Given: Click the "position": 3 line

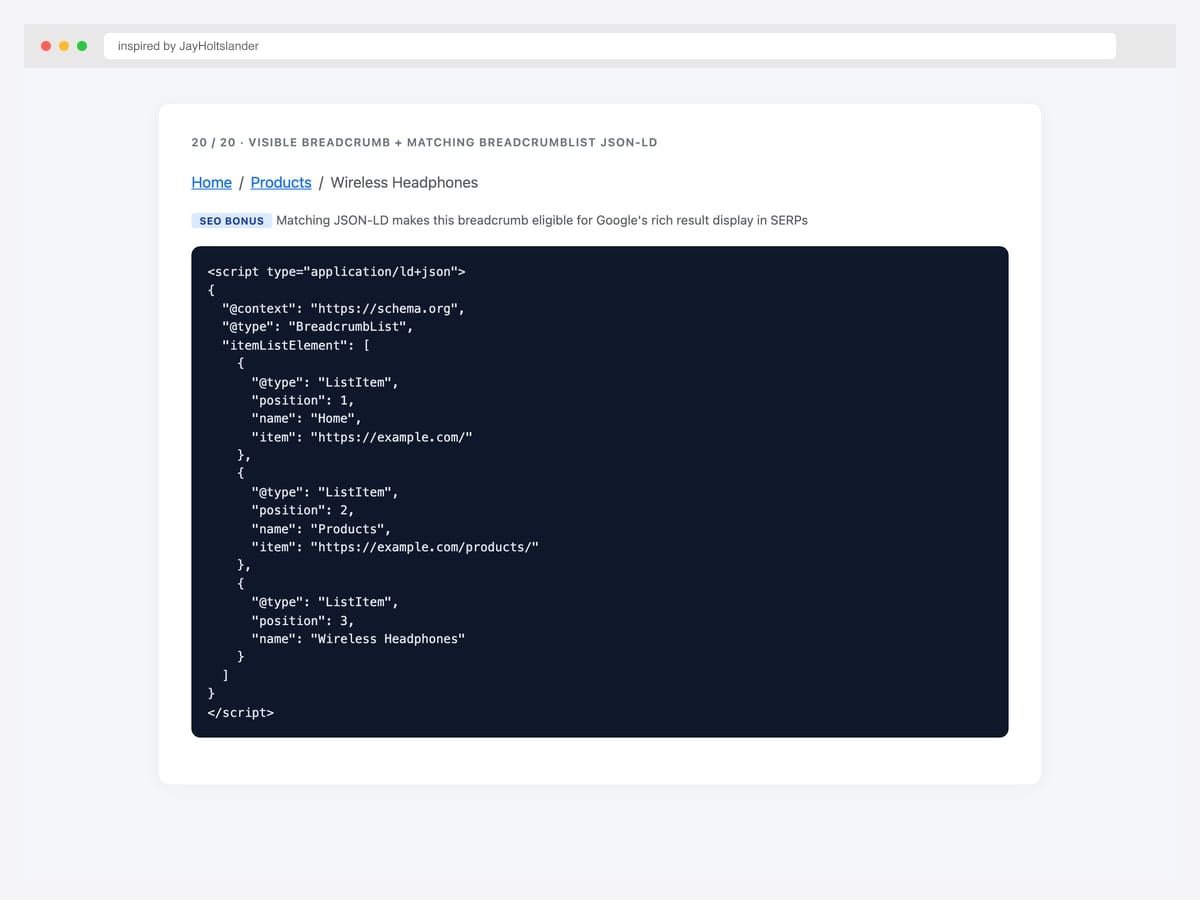Looking at the screenshot, I should 303,620.
